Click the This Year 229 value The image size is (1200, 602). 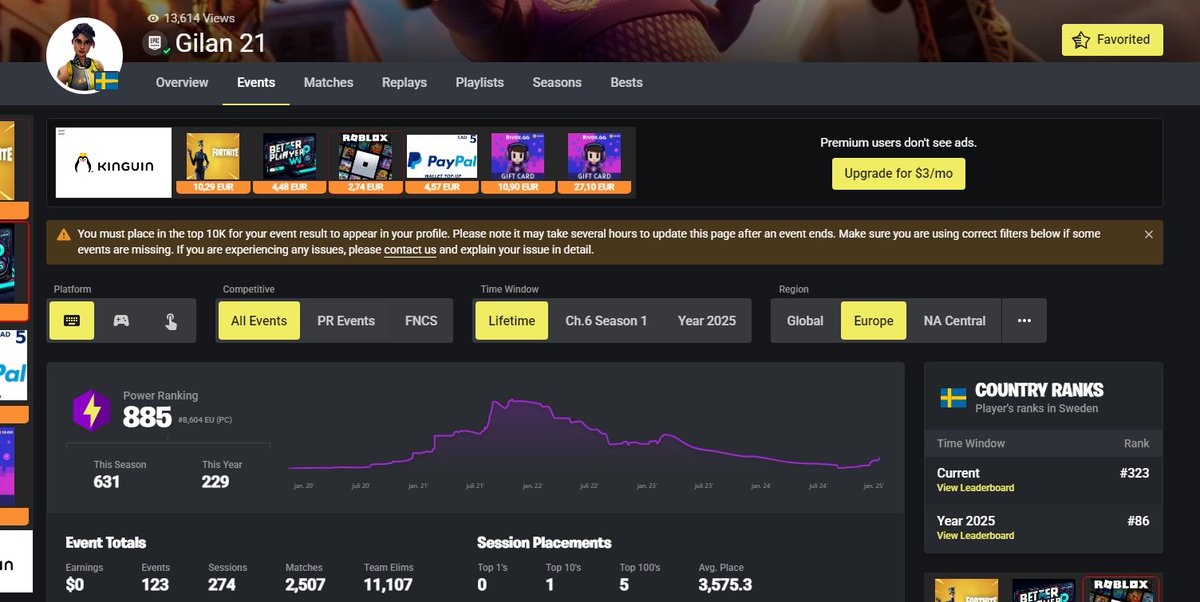(x=215, y=482)
